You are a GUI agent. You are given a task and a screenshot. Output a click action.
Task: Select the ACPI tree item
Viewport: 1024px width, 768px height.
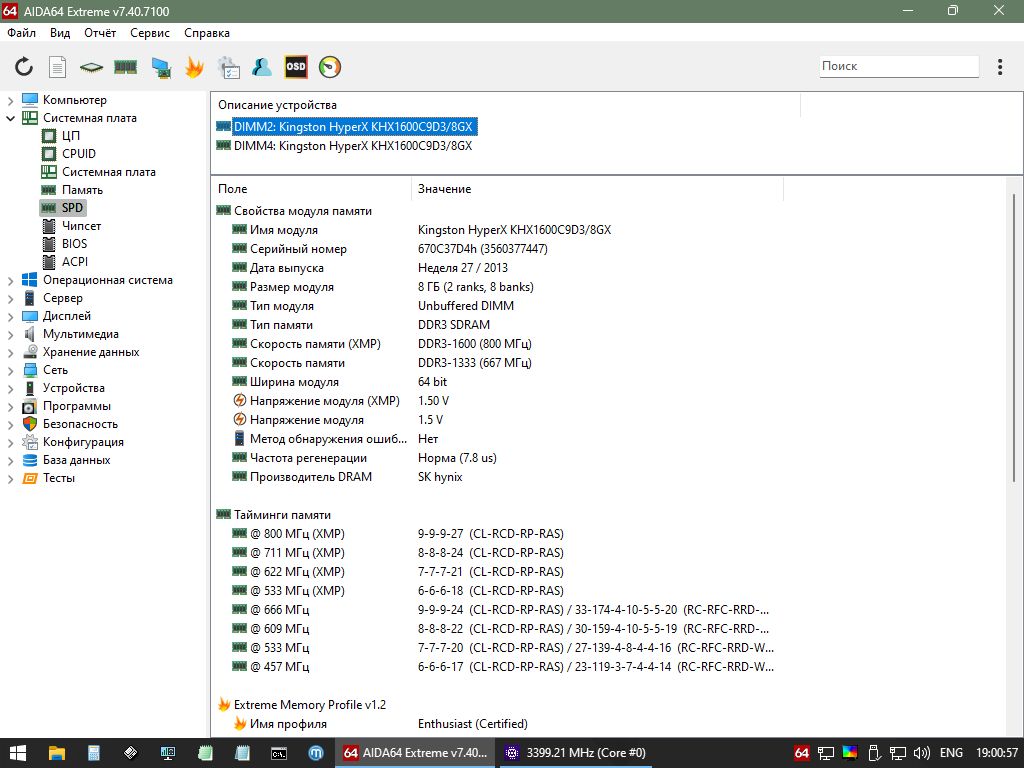pos(74,262)
